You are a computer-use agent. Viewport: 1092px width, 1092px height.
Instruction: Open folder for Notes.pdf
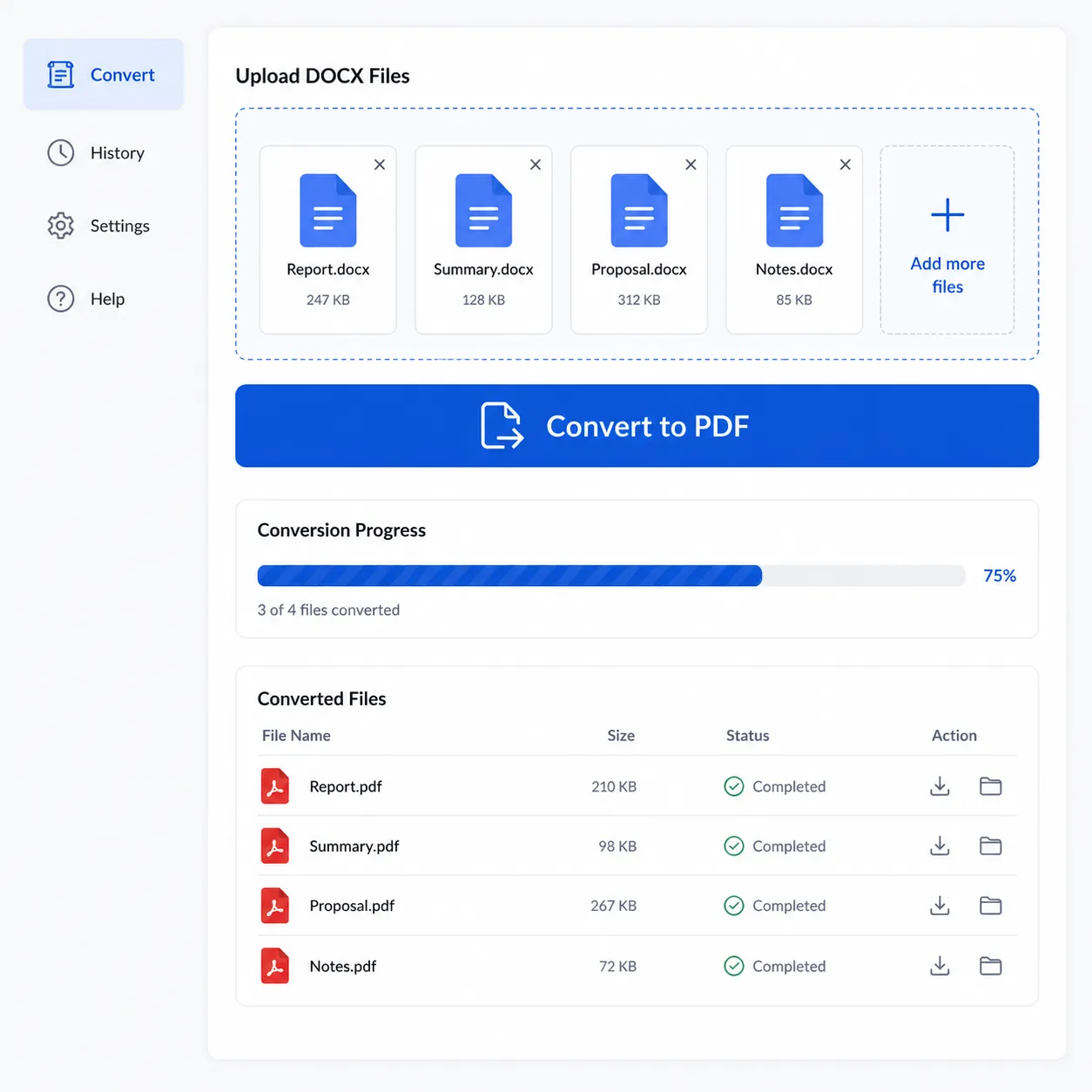pyautogui.click(x=991, y=966)
